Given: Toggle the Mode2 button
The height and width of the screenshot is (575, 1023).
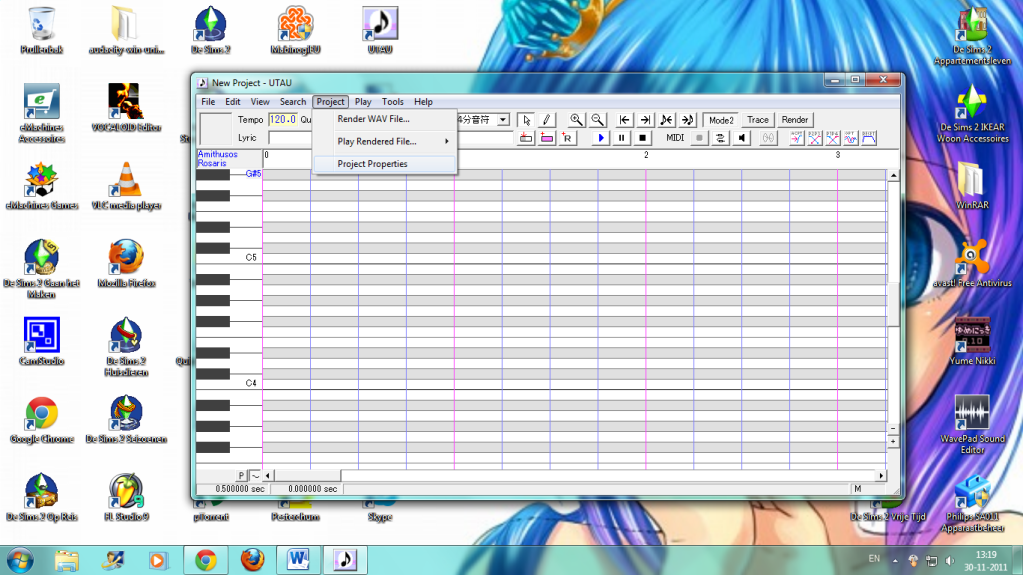Looking at the screenshot, I should click(720, 120).
